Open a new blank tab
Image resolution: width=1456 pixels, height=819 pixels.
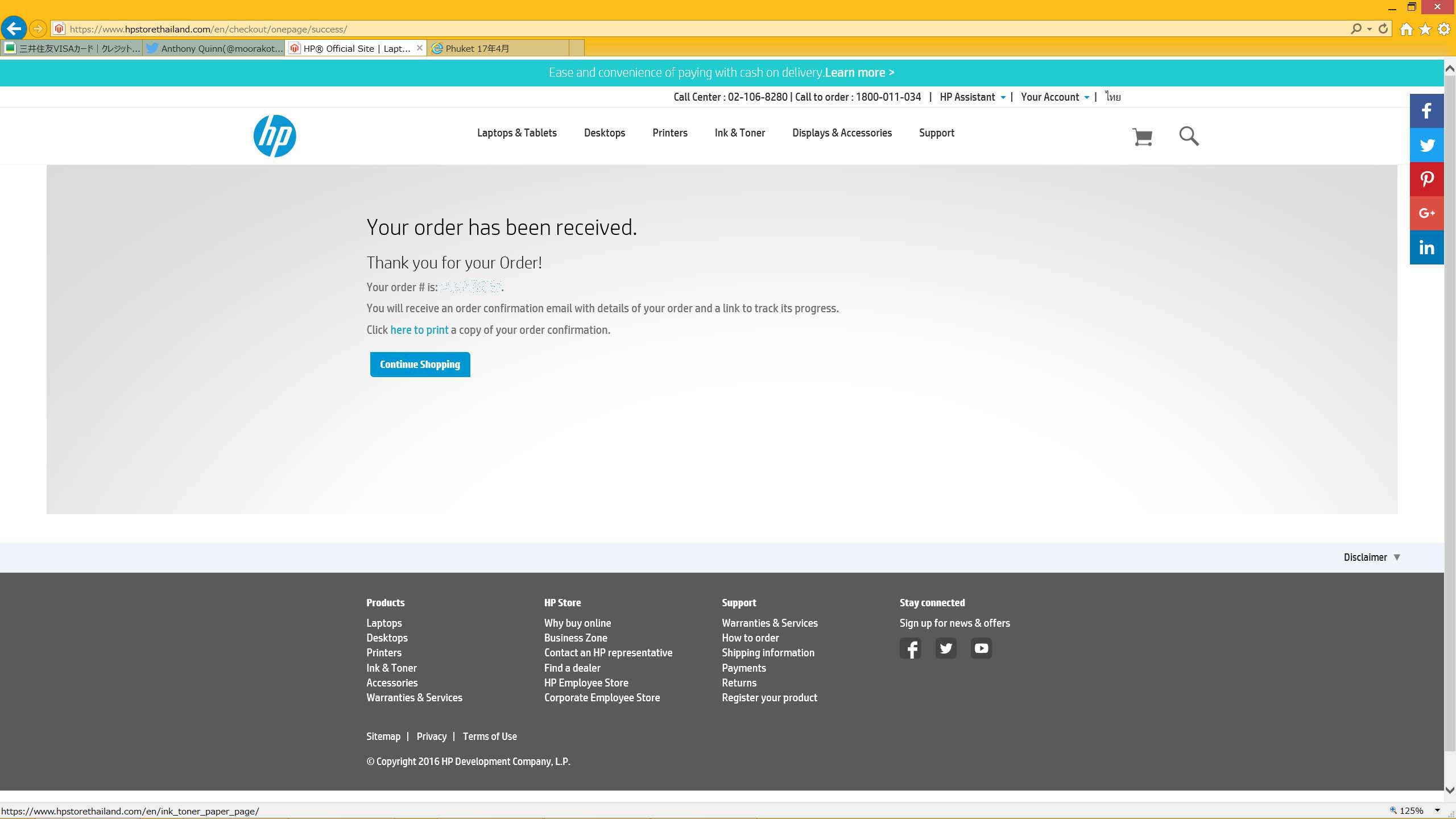[577, 48]
